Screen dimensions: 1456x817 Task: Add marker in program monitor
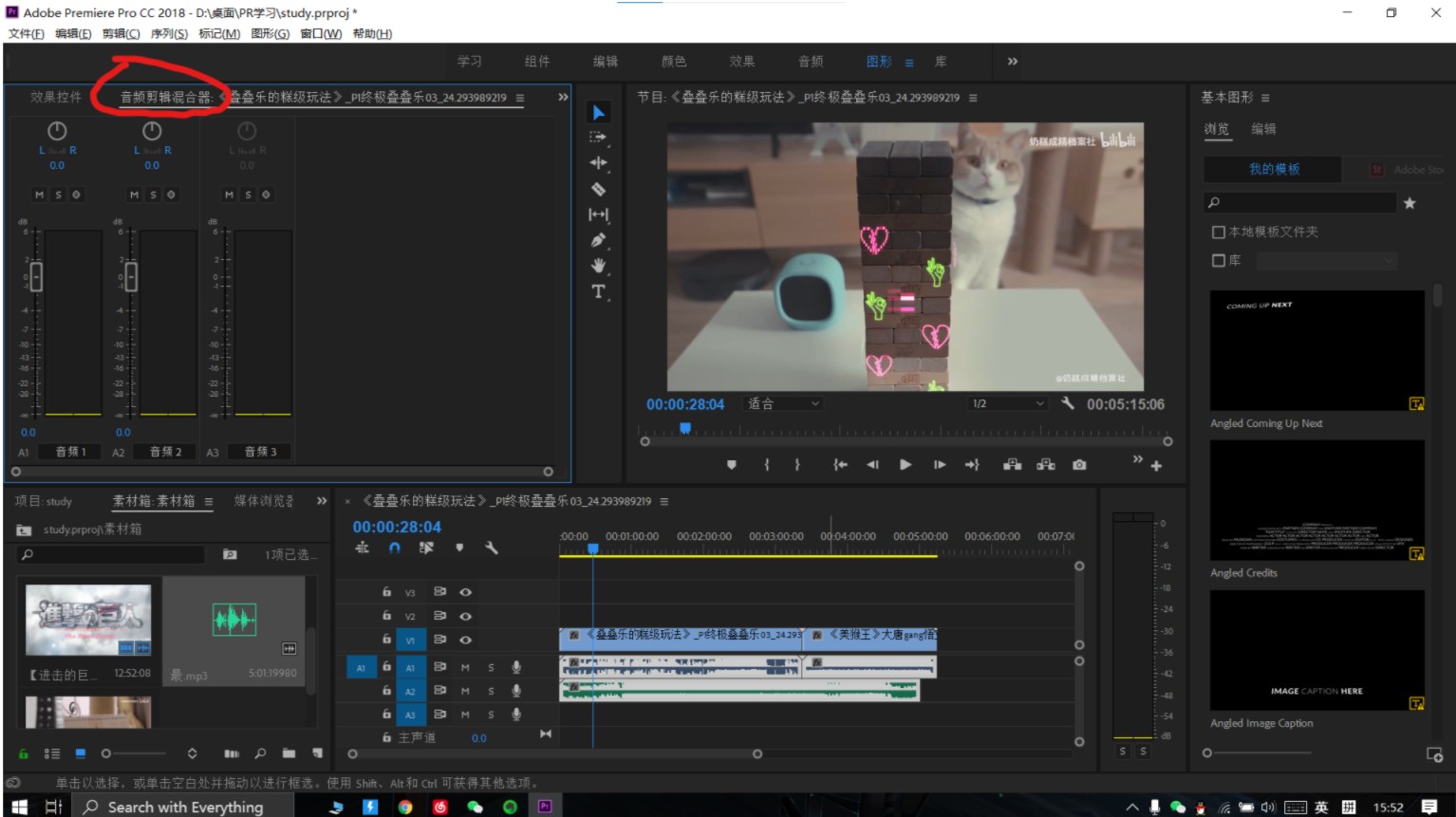tap(732, 465)
